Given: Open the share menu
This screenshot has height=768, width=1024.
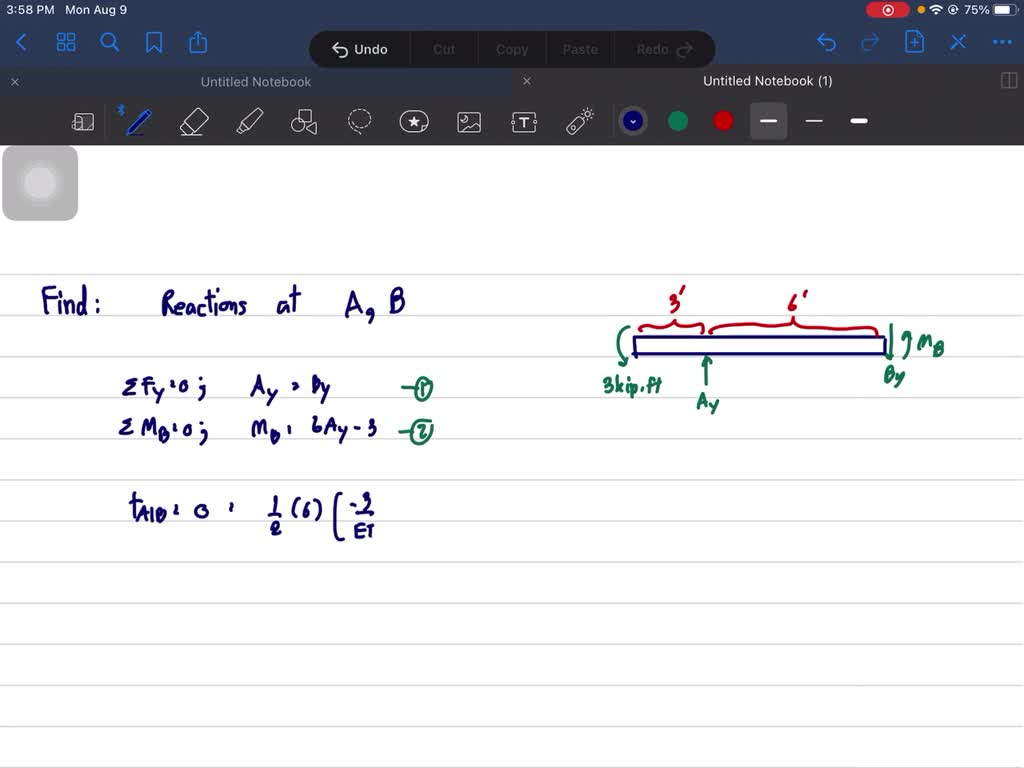Looking at the screenshot, I should (x=197, y=42).
